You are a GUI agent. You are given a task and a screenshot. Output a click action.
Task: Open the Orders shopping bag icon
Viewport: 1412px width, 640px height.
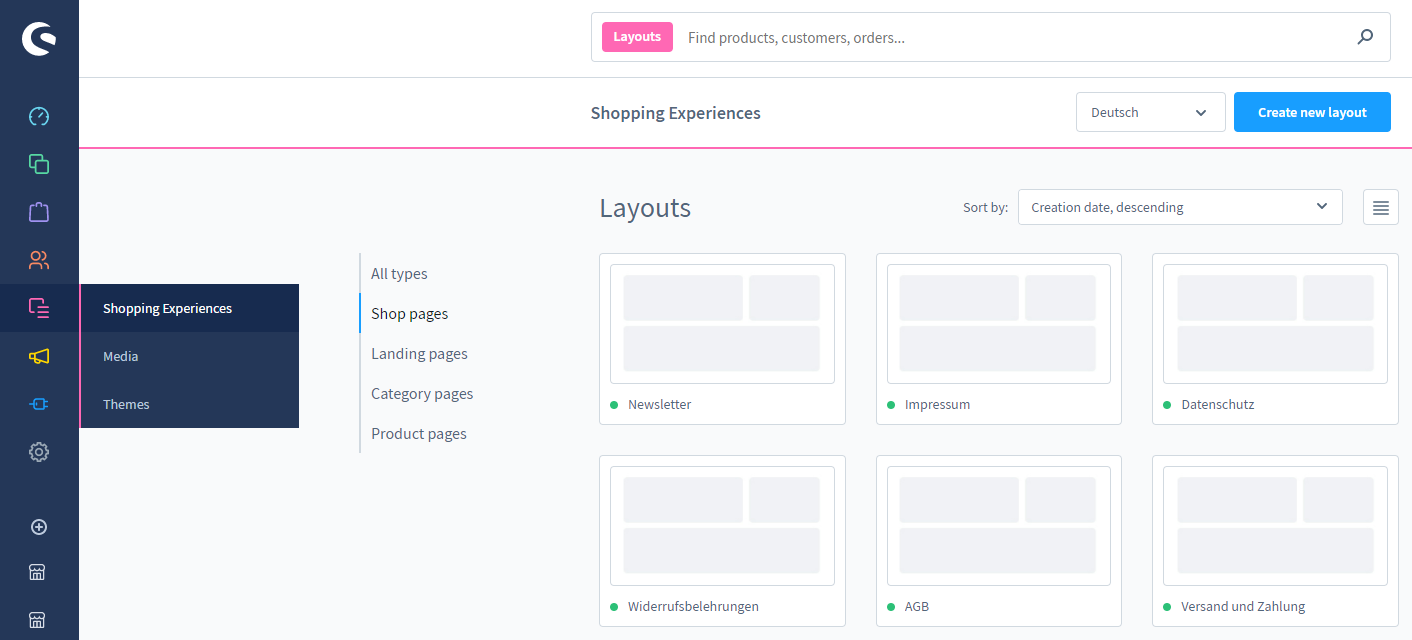point(39,212)
